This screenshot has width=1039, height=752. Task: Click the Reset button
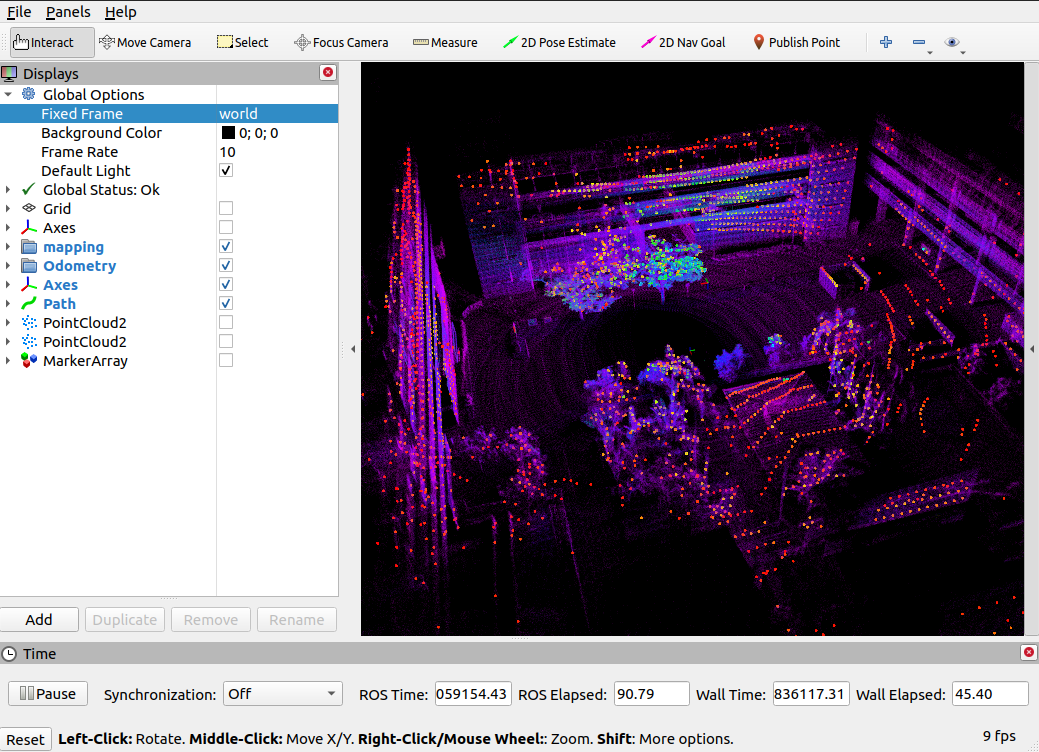[25, 739]
